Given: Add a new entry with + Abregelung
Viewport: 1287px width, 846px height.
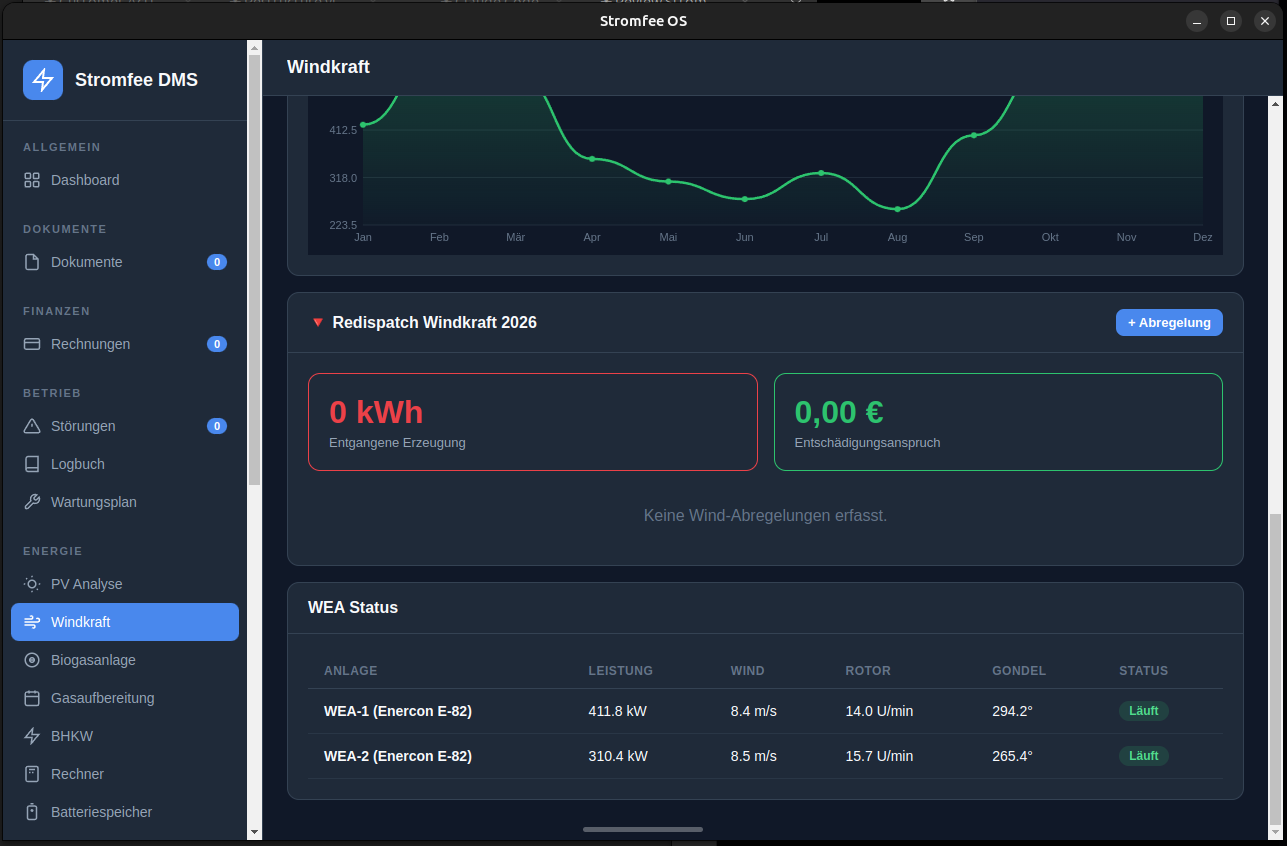Looking at the screenshot, I should pyautogui.click(x=1168, y=323).
